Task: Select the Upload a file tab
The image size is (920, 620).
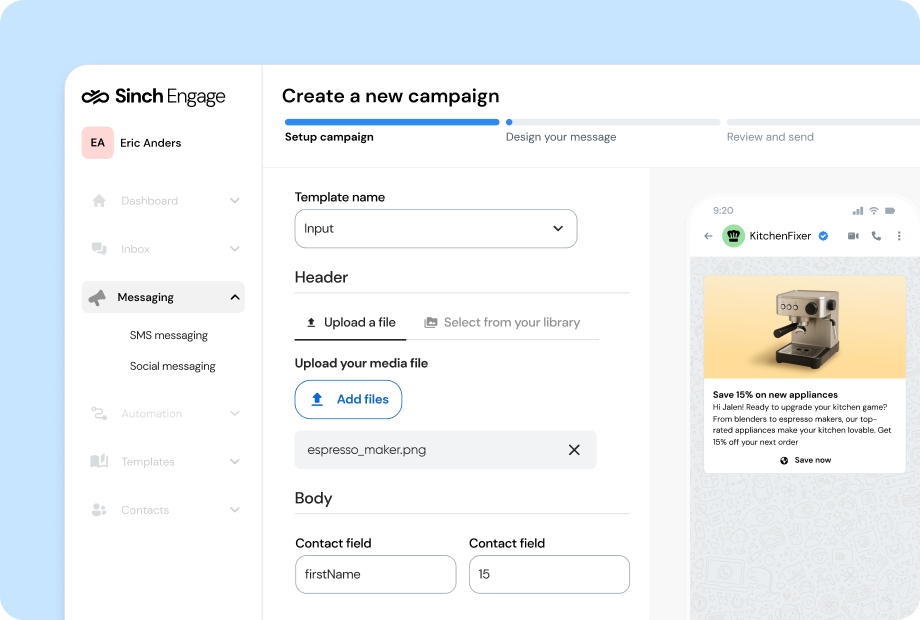Action: [x=350, y=323]
